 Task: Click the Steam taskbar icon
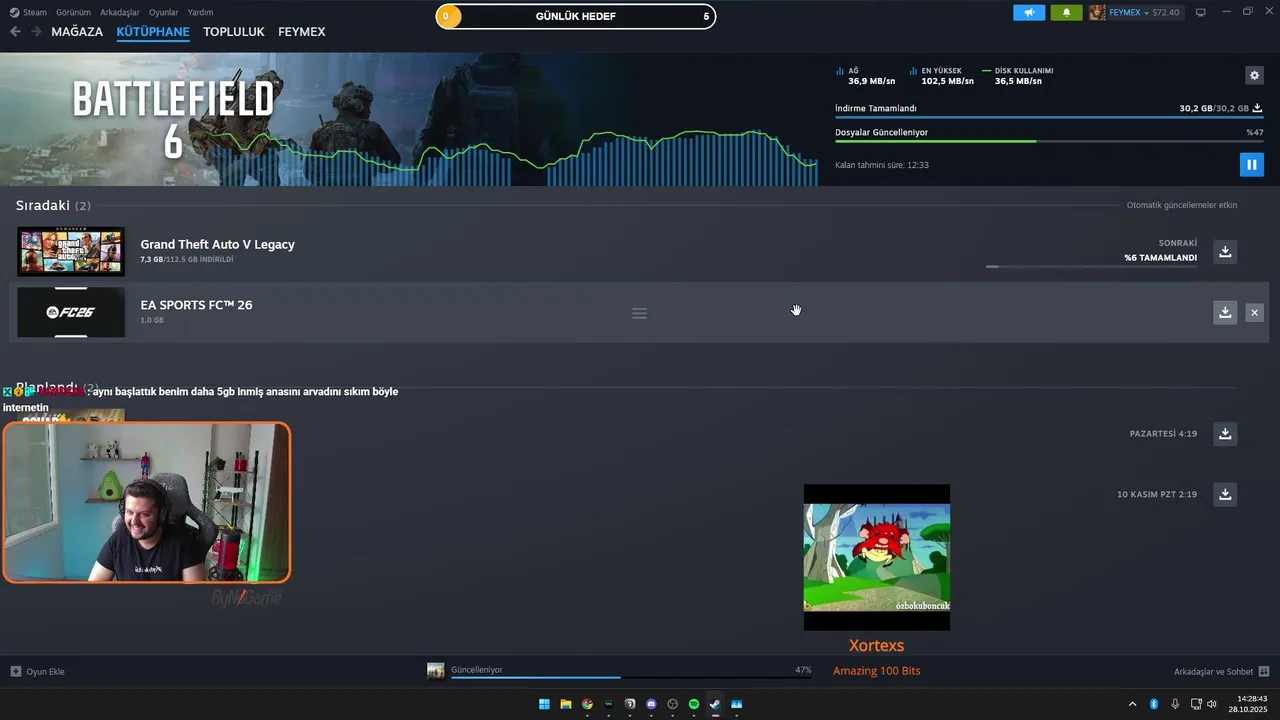[x=715, y=704]
